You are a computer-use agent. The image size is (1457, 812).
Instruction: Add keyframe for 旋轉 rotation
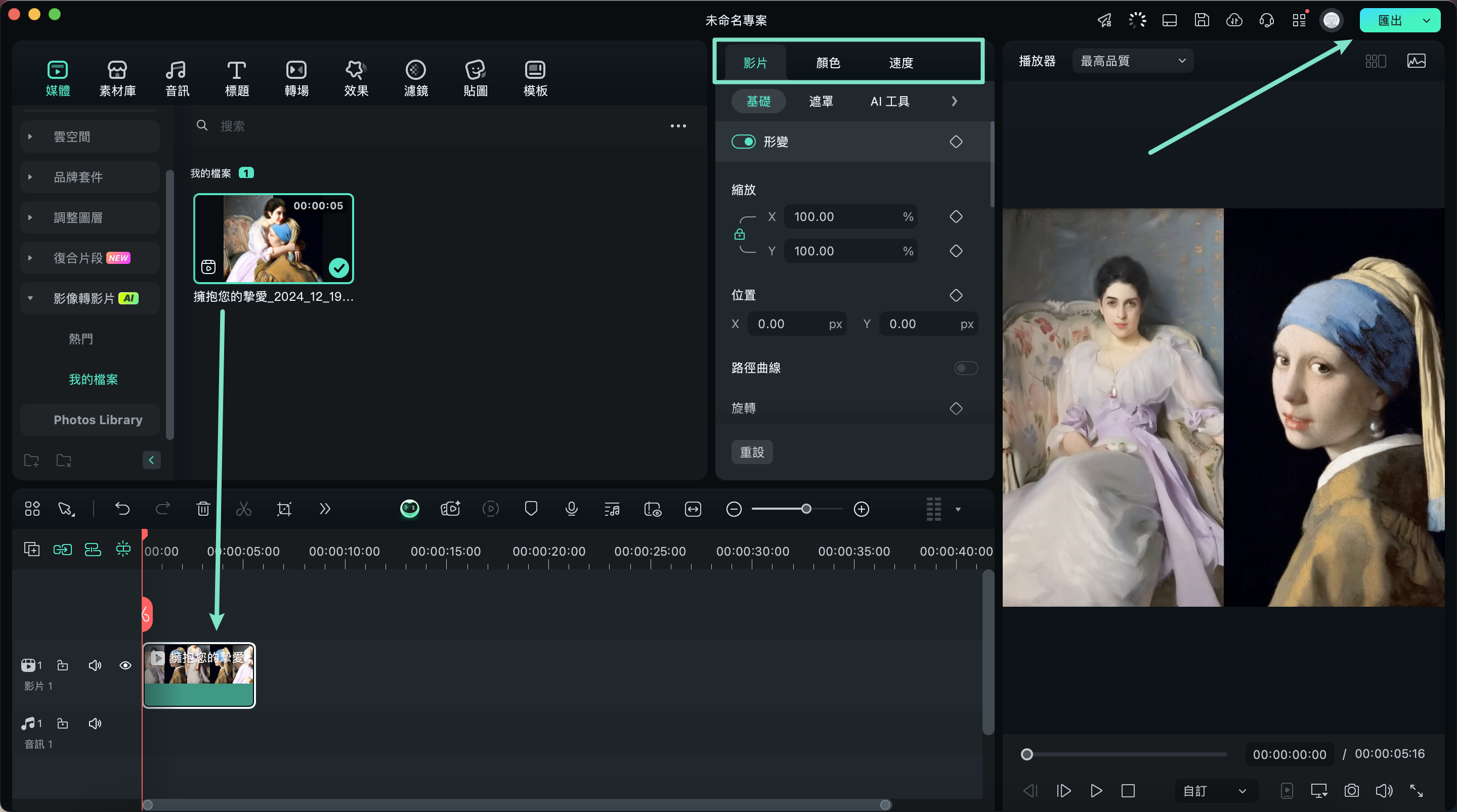[x=956, y=408]
